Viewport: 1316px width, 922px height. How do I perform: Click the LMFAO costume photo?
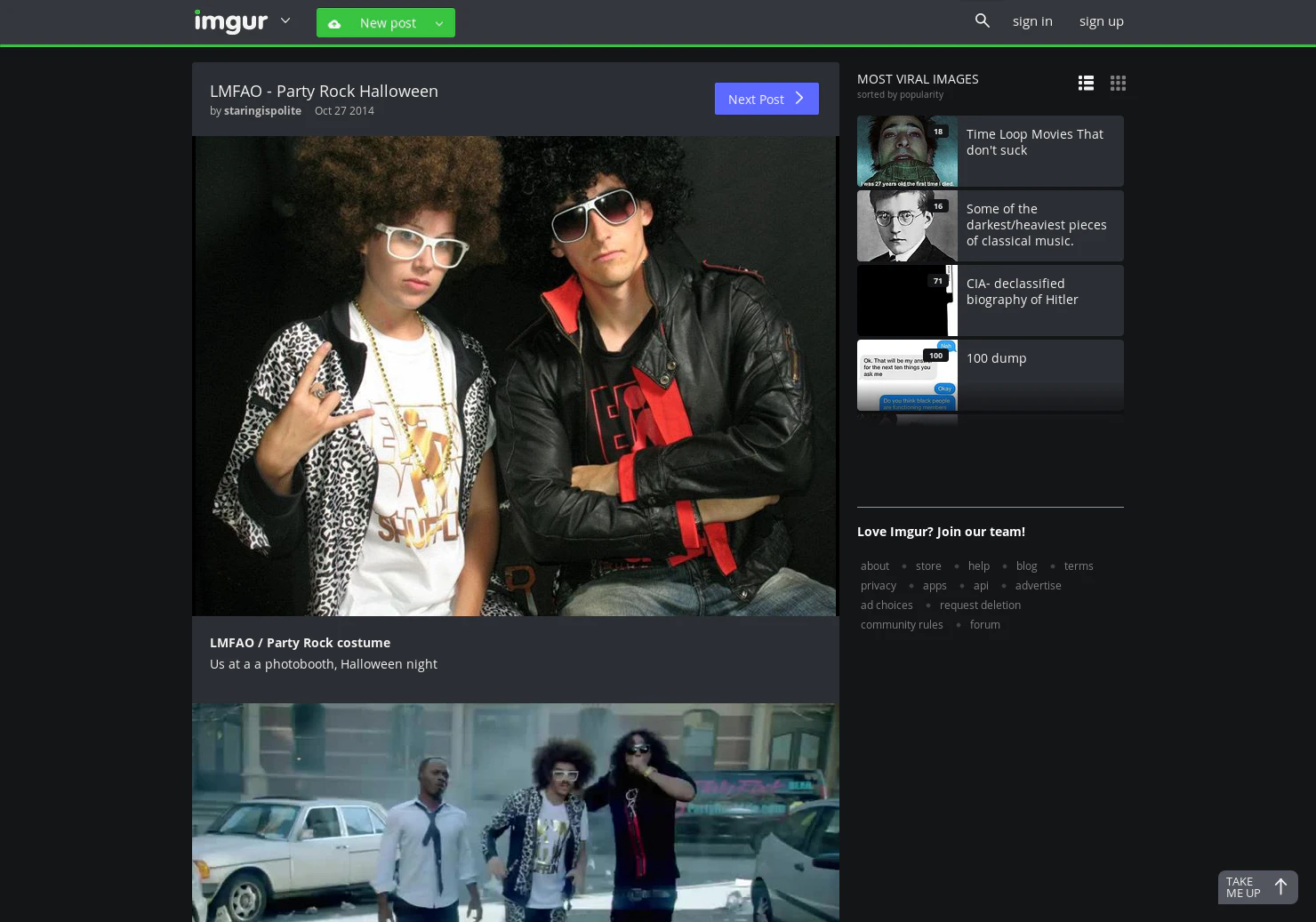[516, 376]
